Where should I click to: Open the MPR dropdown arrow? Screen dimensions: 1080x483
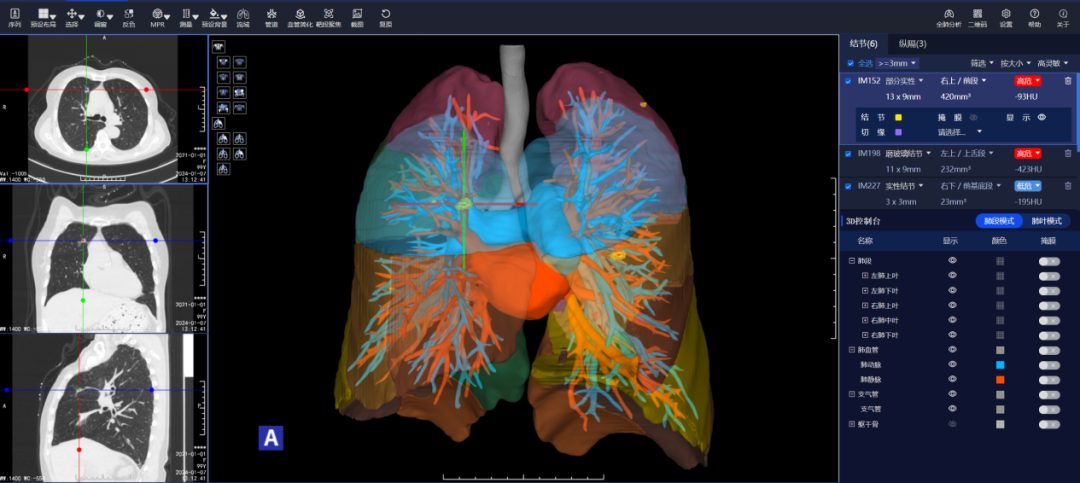(167, 17)
